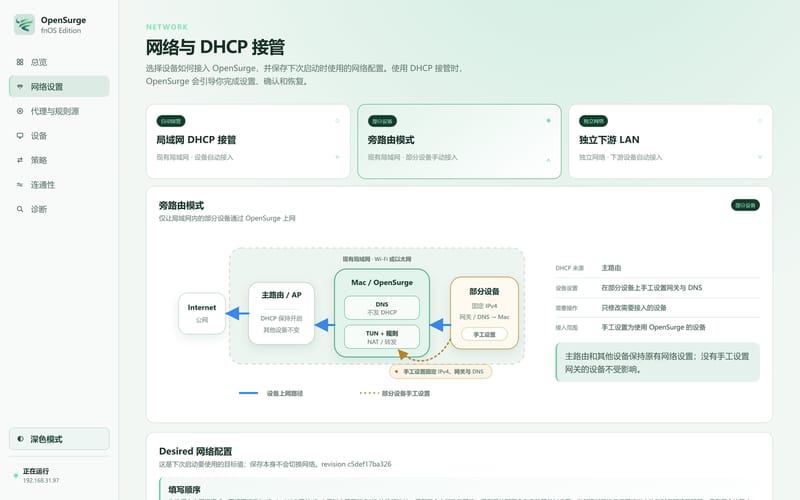Open 策略 page from sidebar
800x500 pixels.
point(59,160)
